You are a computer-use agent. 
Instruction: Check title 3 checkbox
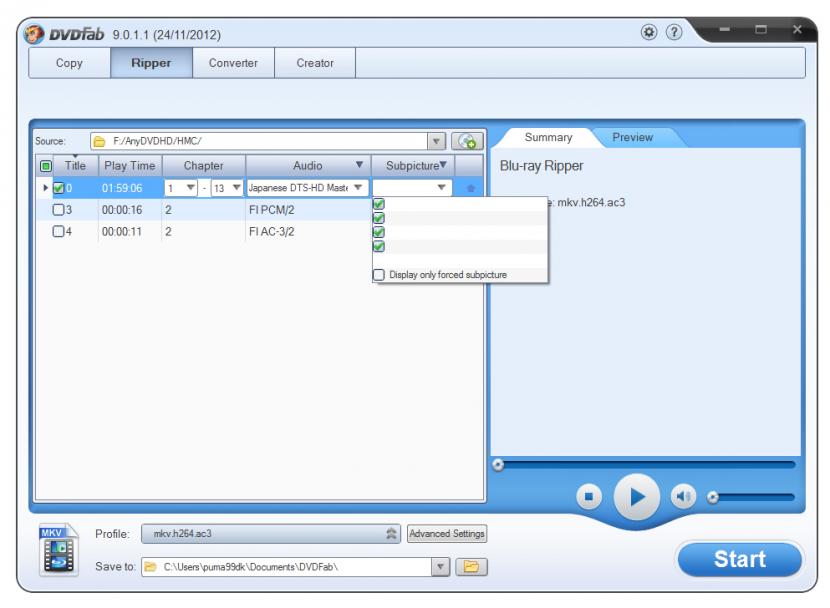58,210
